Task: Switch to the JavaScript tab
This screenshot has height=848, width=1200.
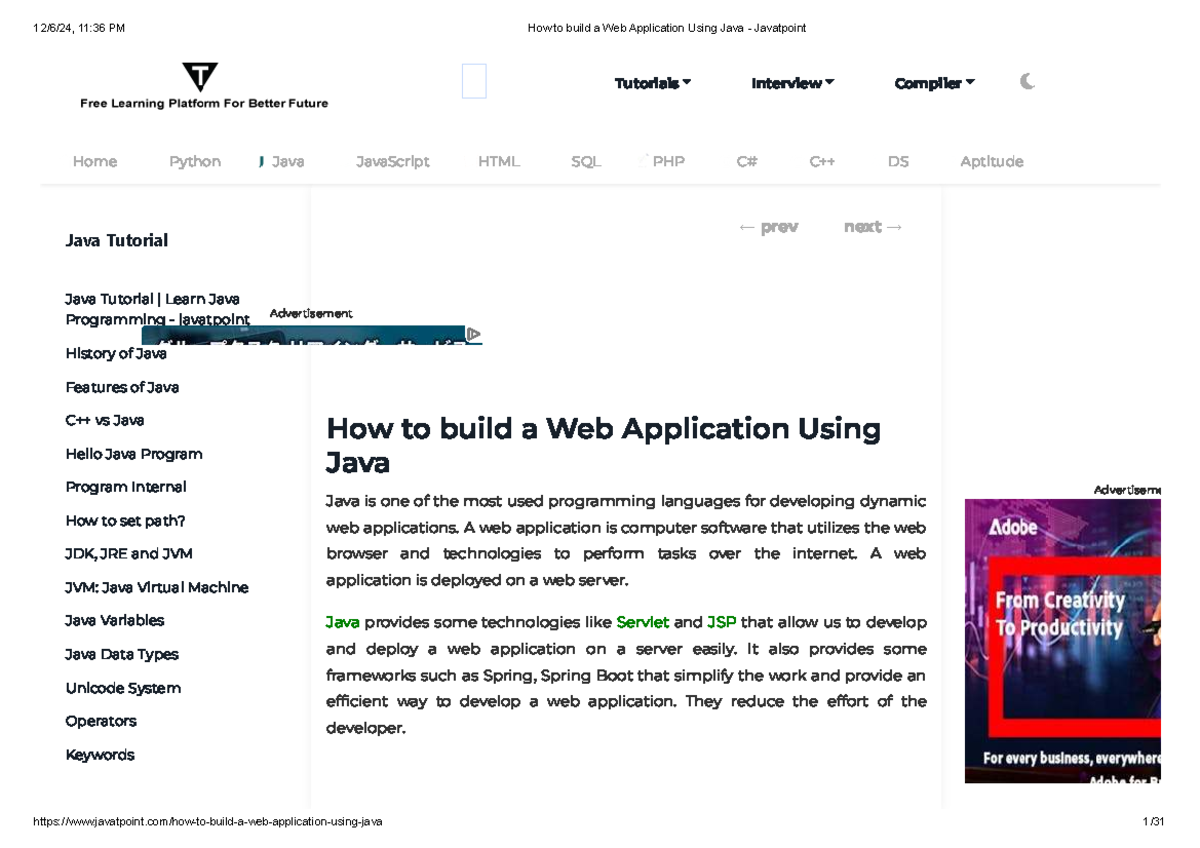Action: tap(392, 161)
